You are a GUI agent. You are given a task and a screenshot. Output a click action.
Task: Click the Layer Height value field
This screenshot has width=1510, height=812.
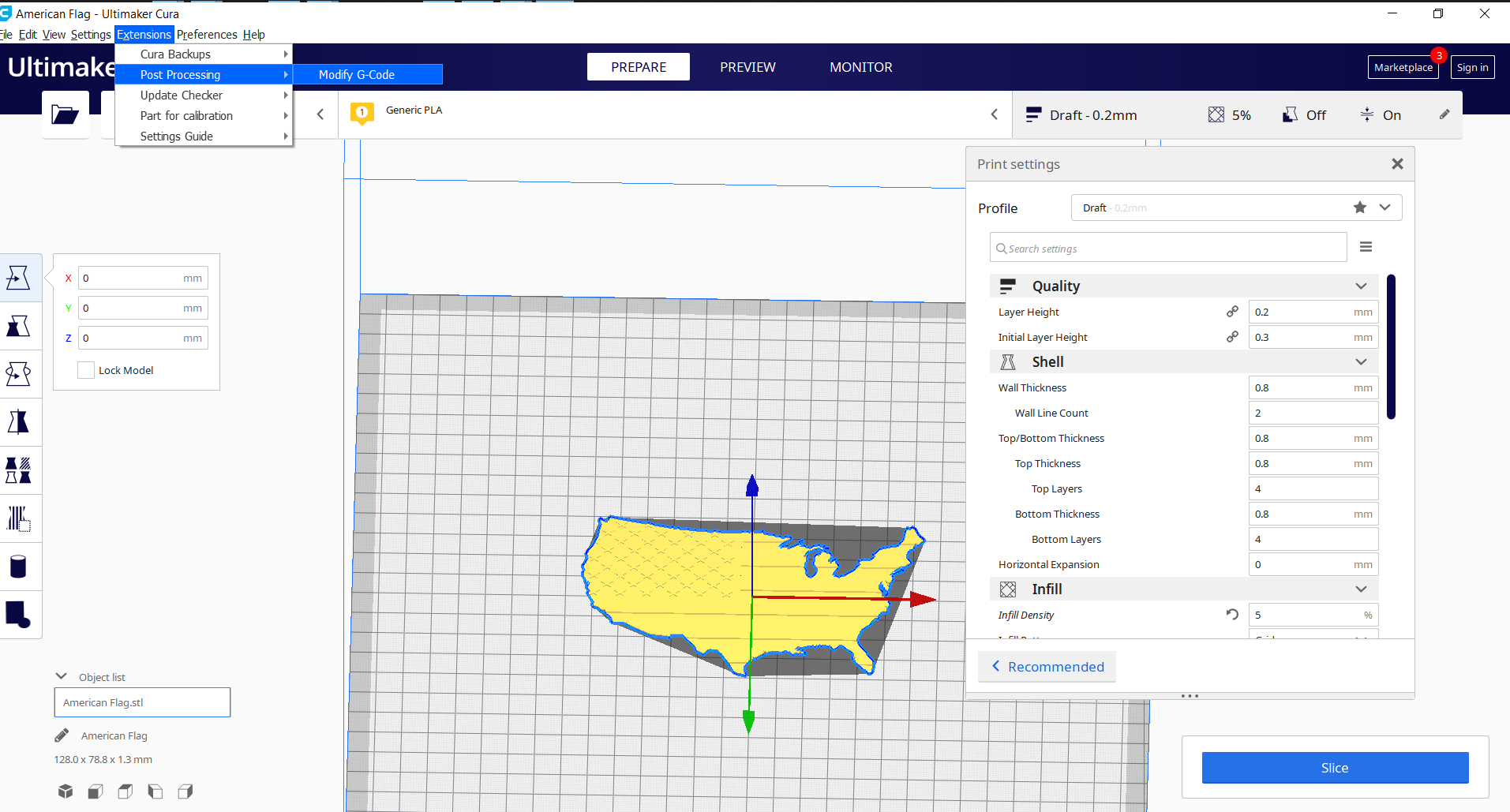[x=1313, y=312]
